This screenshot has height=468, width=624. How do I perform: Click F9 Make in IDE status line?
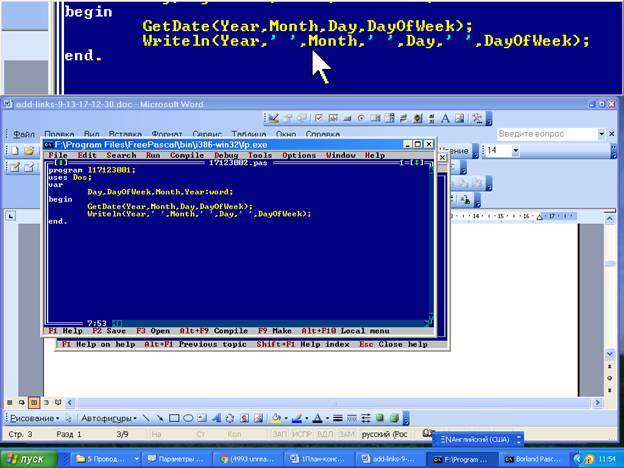275,331
